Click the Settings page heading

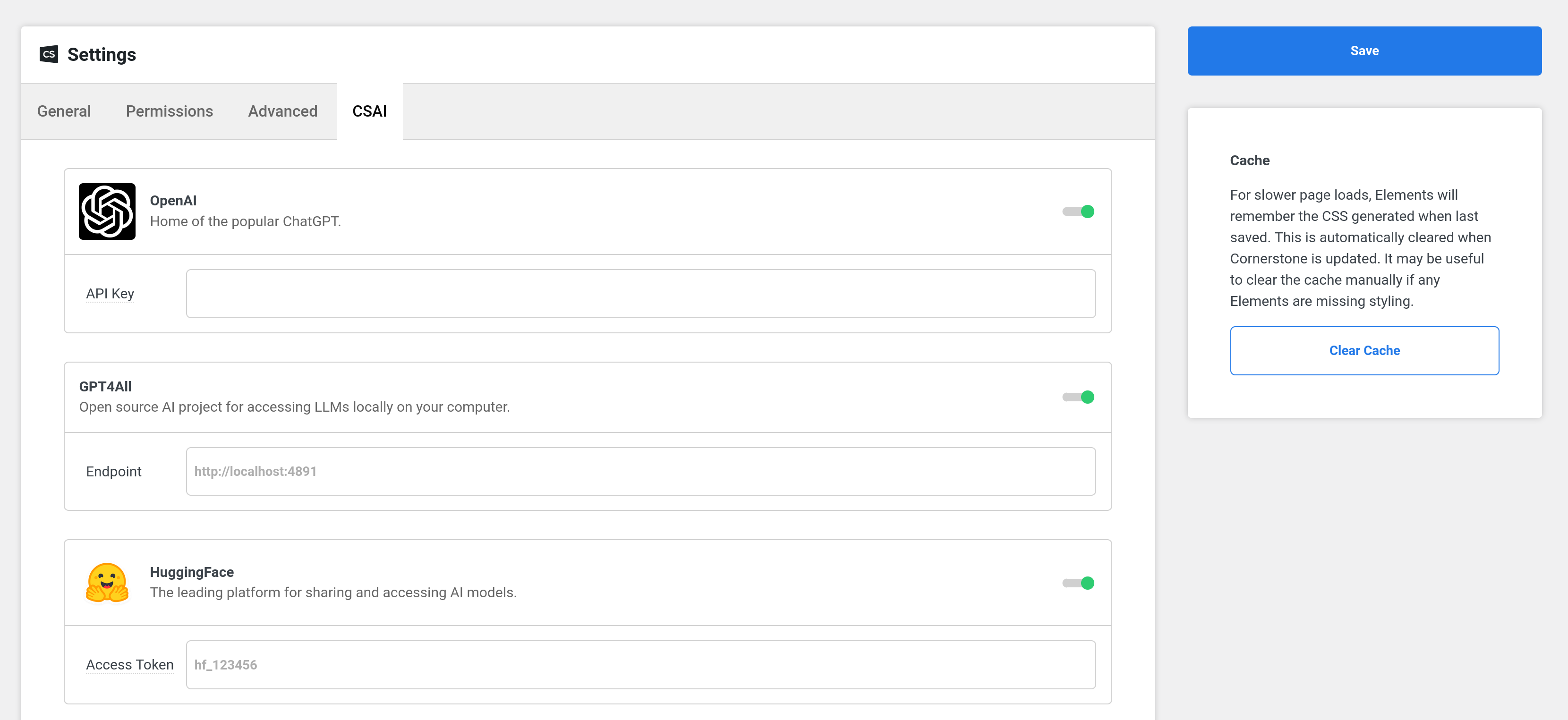pyautogui.click(x=101, y=54)
